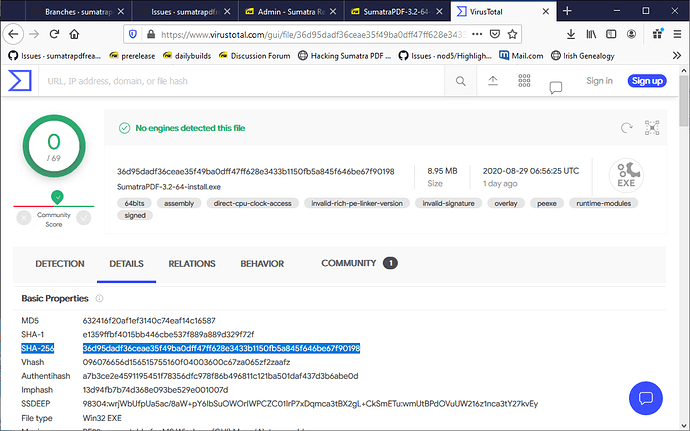Open a new browser tab
690x431 pixels.
coord(567,11)
